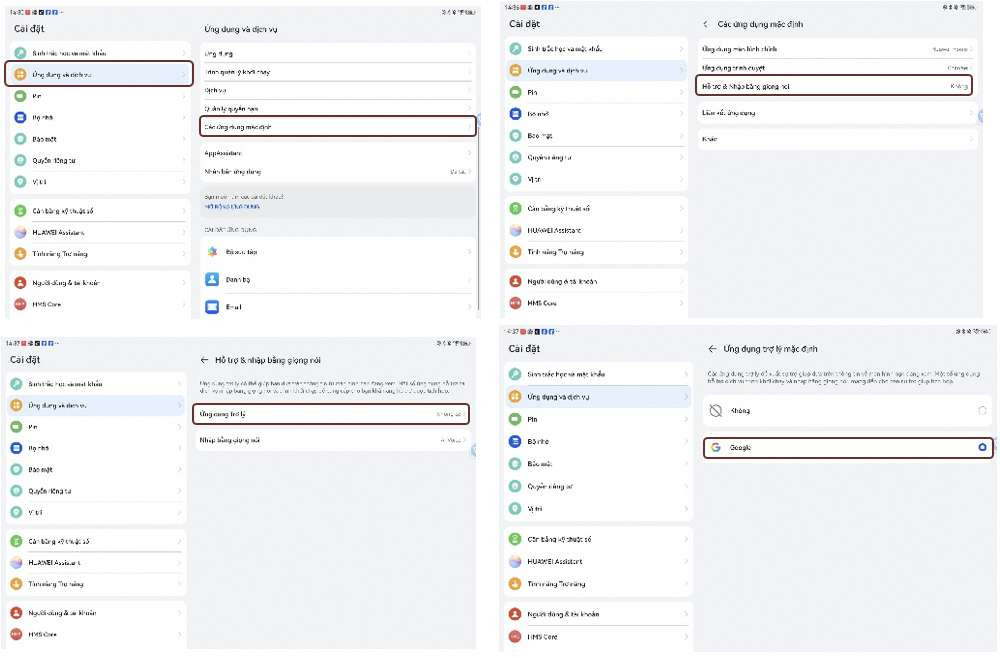Image resolution: width=1000 pixels, height=658 pixels.
Task: Select the Google radio button
Action: coord(982,448)
